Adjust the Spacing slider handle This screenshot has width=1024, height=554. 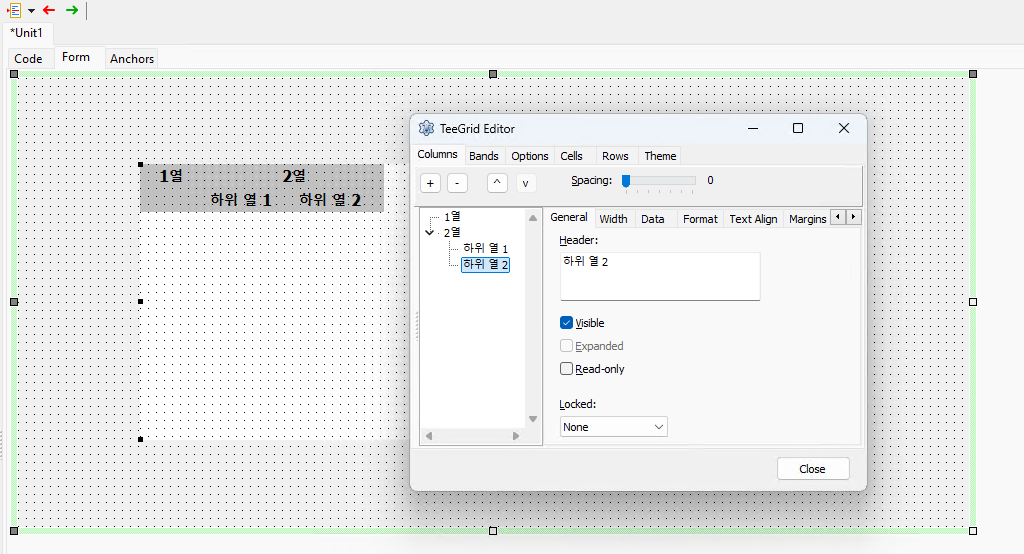(x=626, y=181)
